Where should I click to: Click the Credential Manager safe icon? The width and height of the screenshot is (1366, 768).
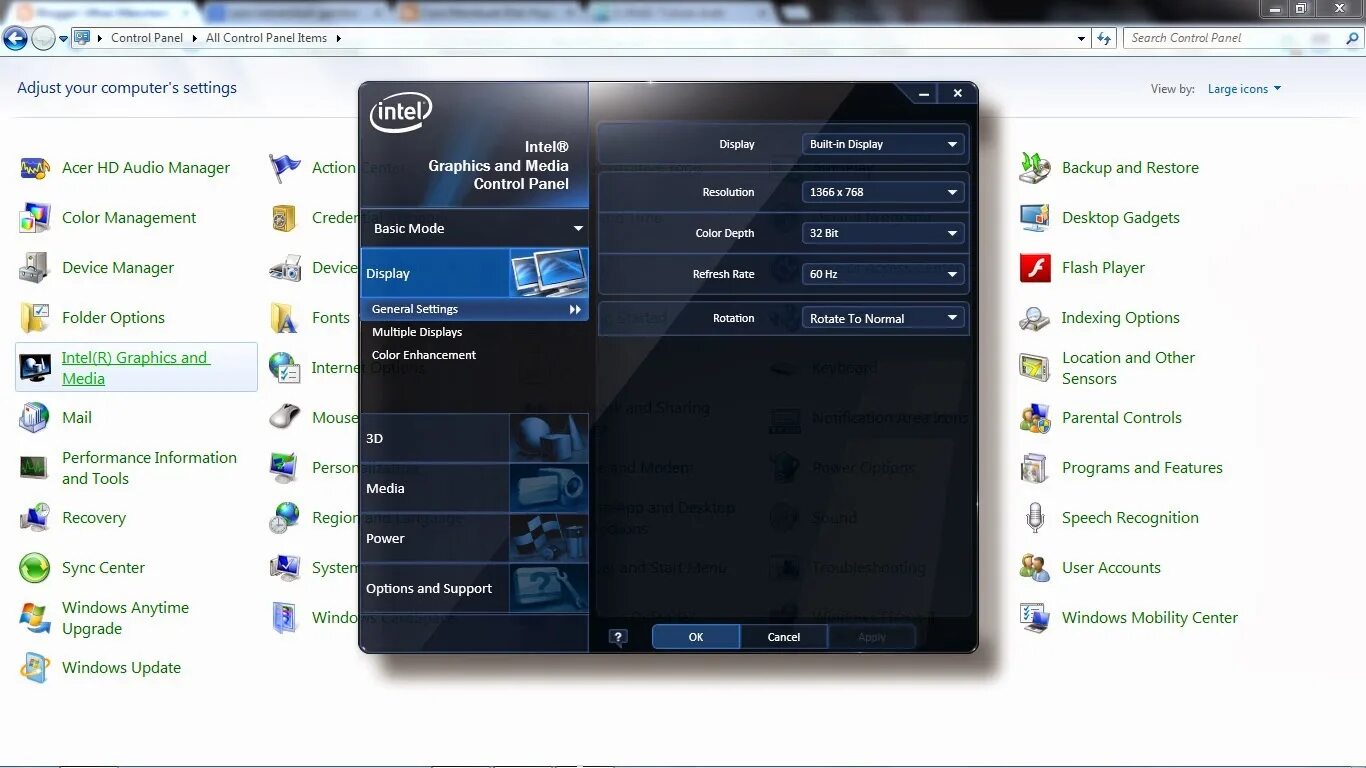[285, 218]
